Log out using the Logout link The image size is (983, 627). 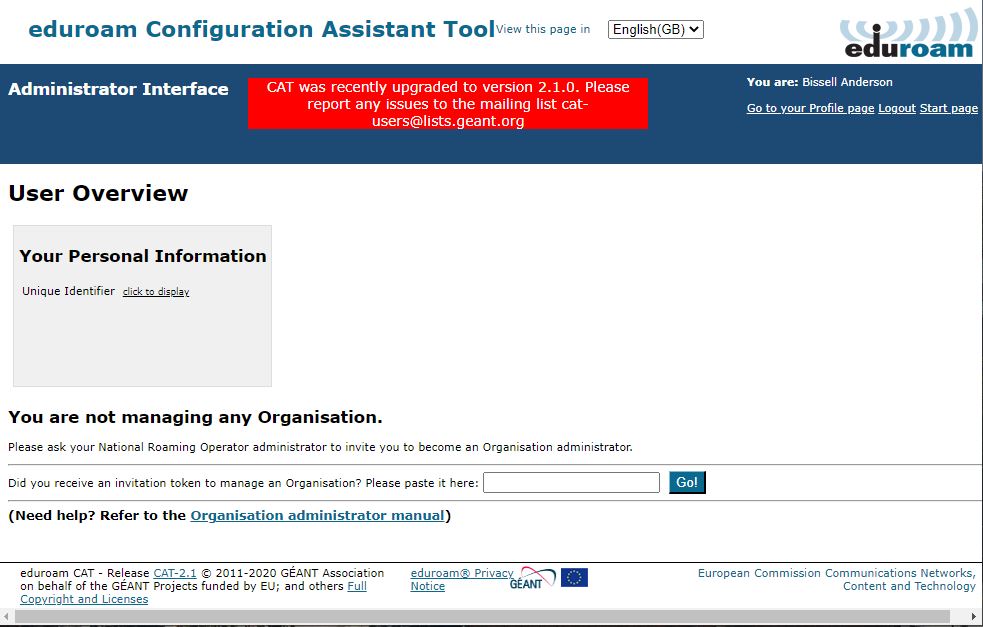pyautogui.click(x=896, y=108)
